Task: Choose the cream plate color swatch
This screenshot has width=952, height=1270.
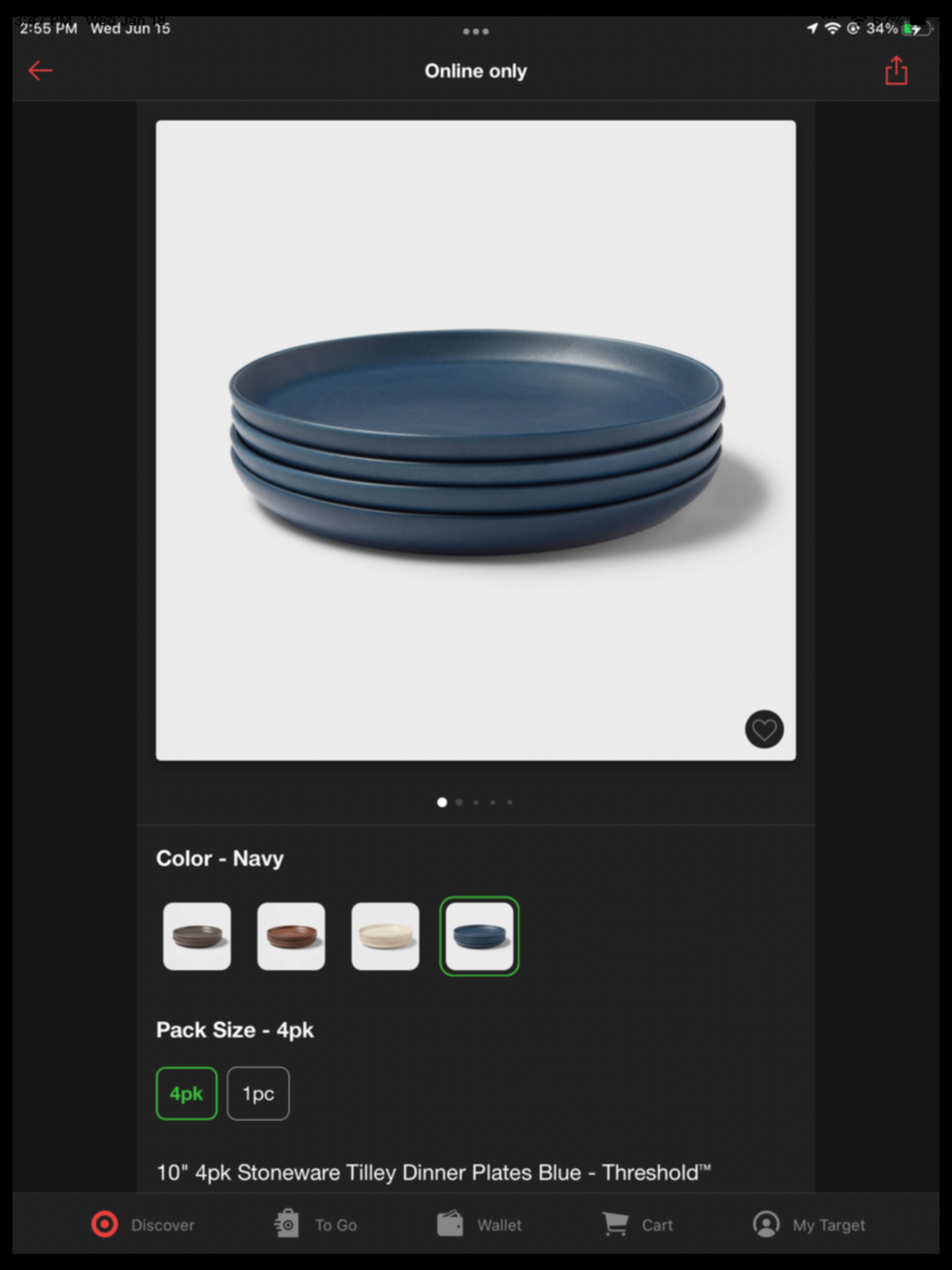Action: pos(386,937)
